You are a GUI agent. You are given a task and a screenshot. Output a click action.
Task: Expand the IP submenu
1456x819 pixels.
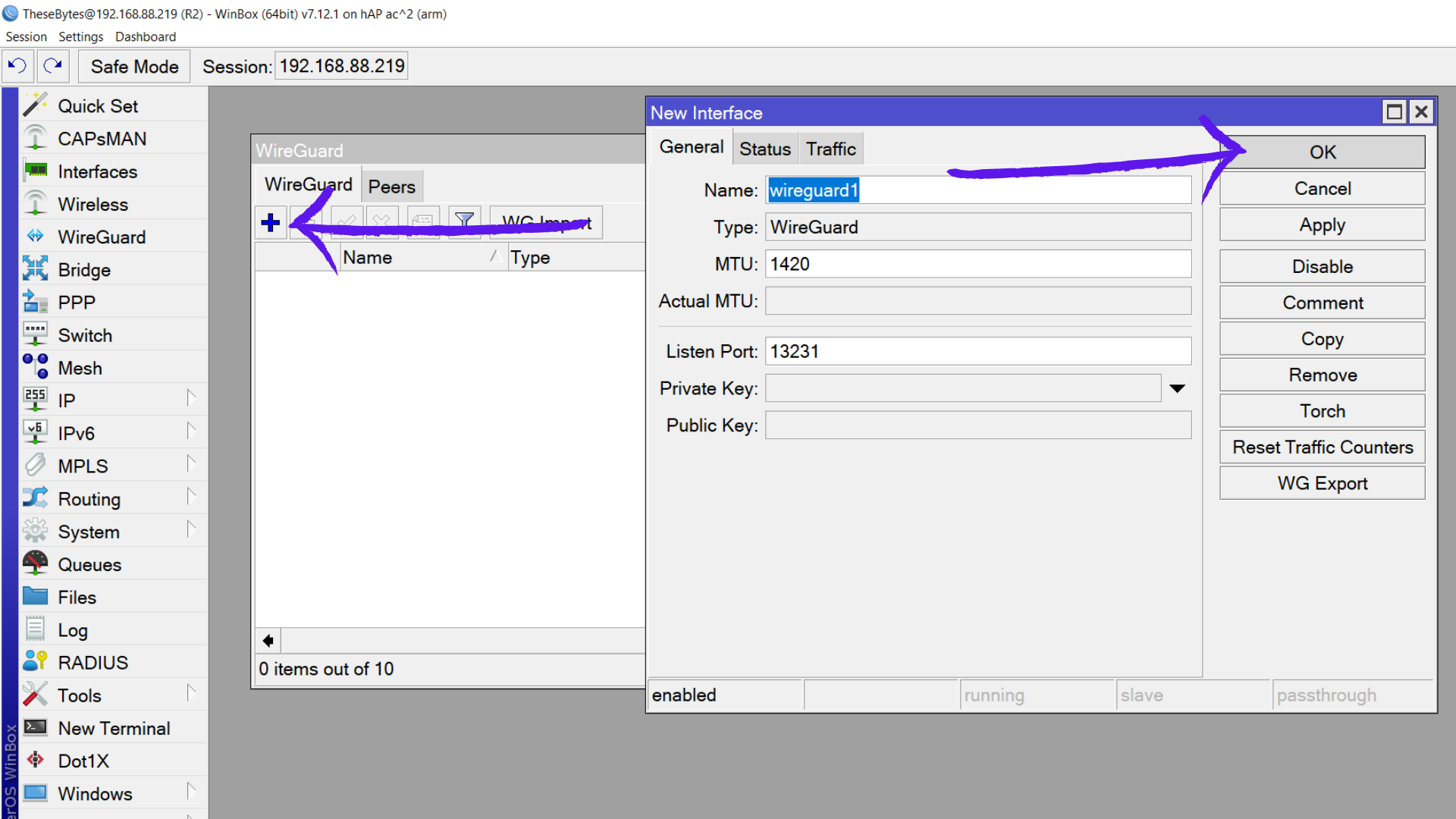point(65,400)
